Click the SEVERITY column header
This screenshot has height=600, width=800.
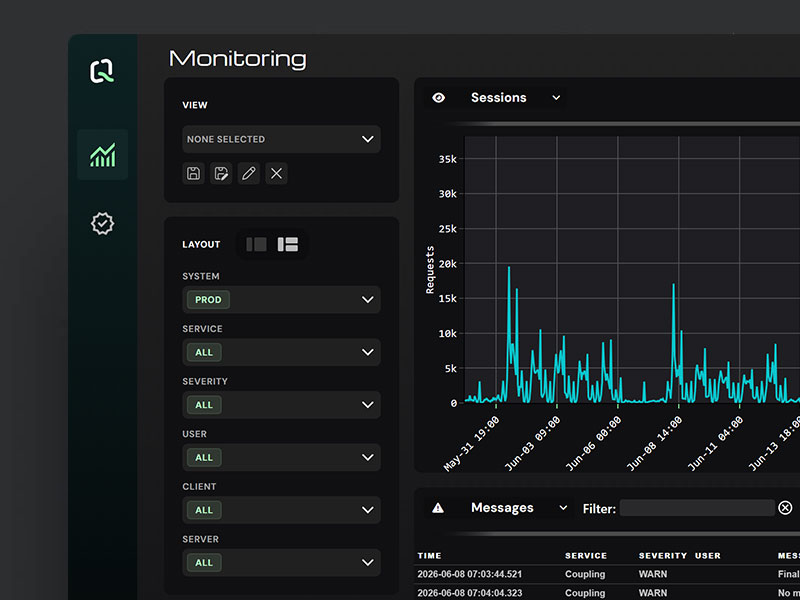click(x=663, y=556)
